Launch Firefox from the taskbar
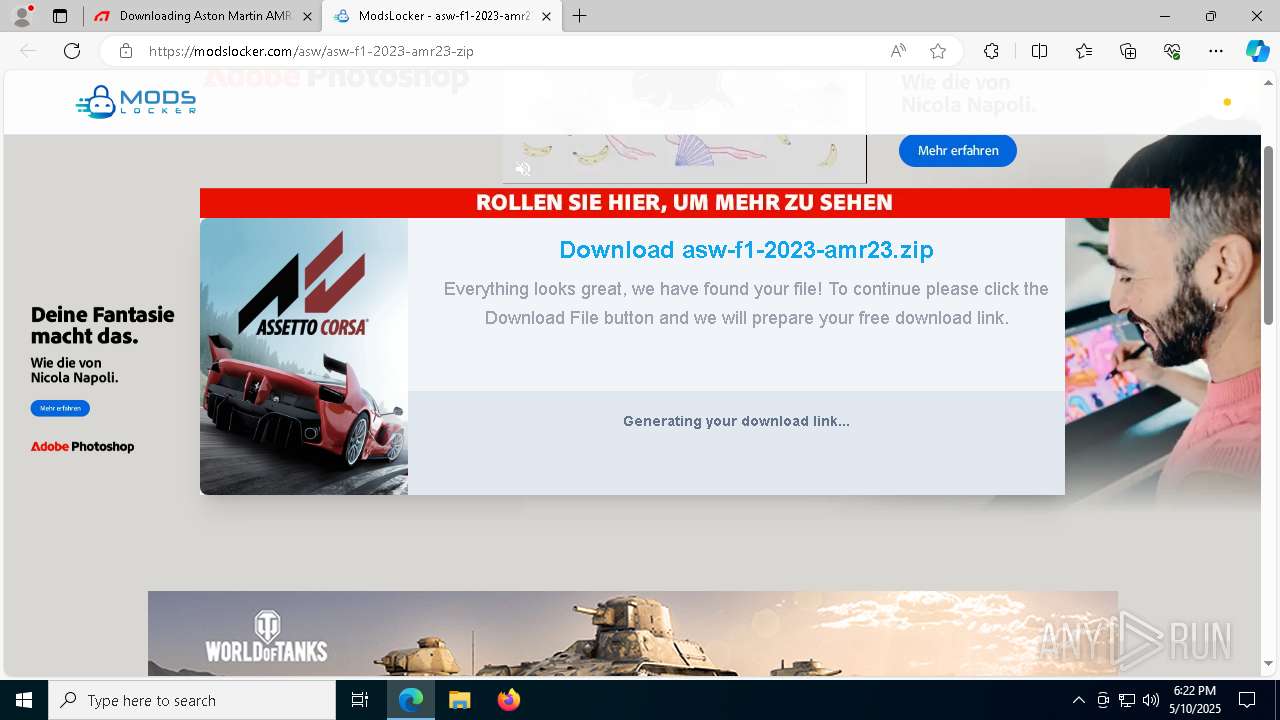 click(508, 700)
